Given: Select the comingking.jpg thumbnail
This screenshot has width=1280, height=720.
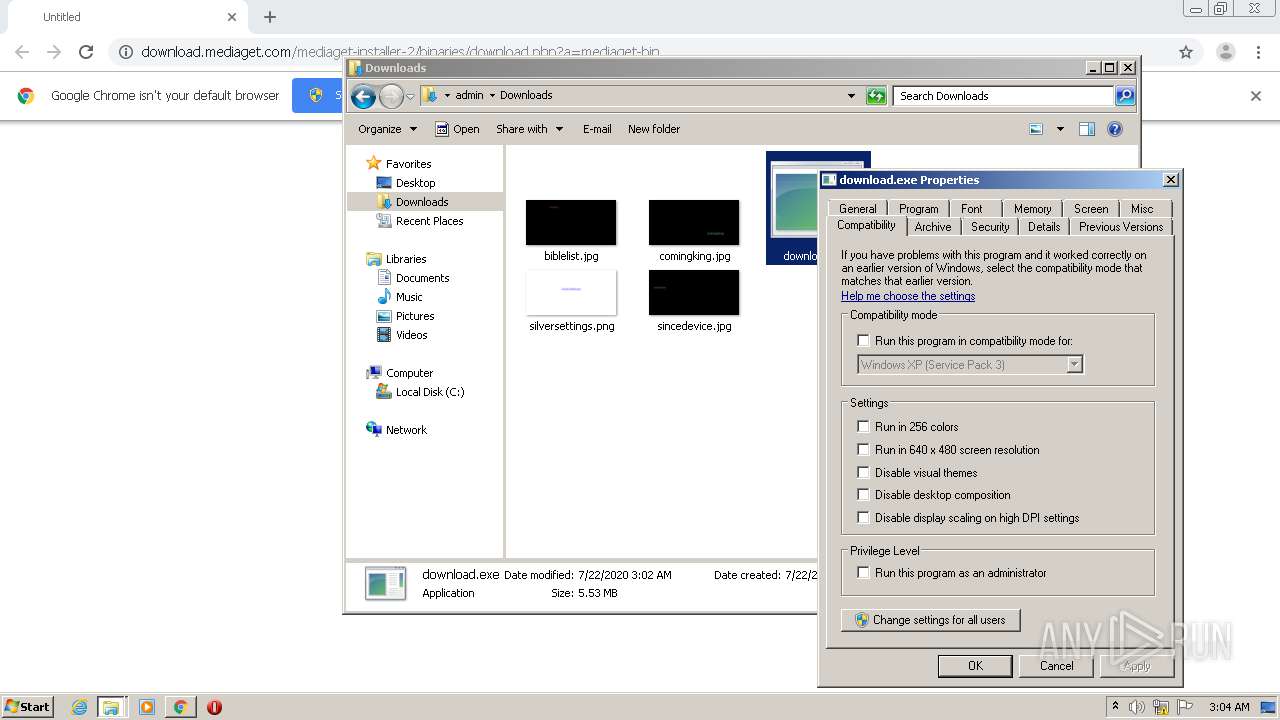Looking at the screenshot, I should coord(694,223).
